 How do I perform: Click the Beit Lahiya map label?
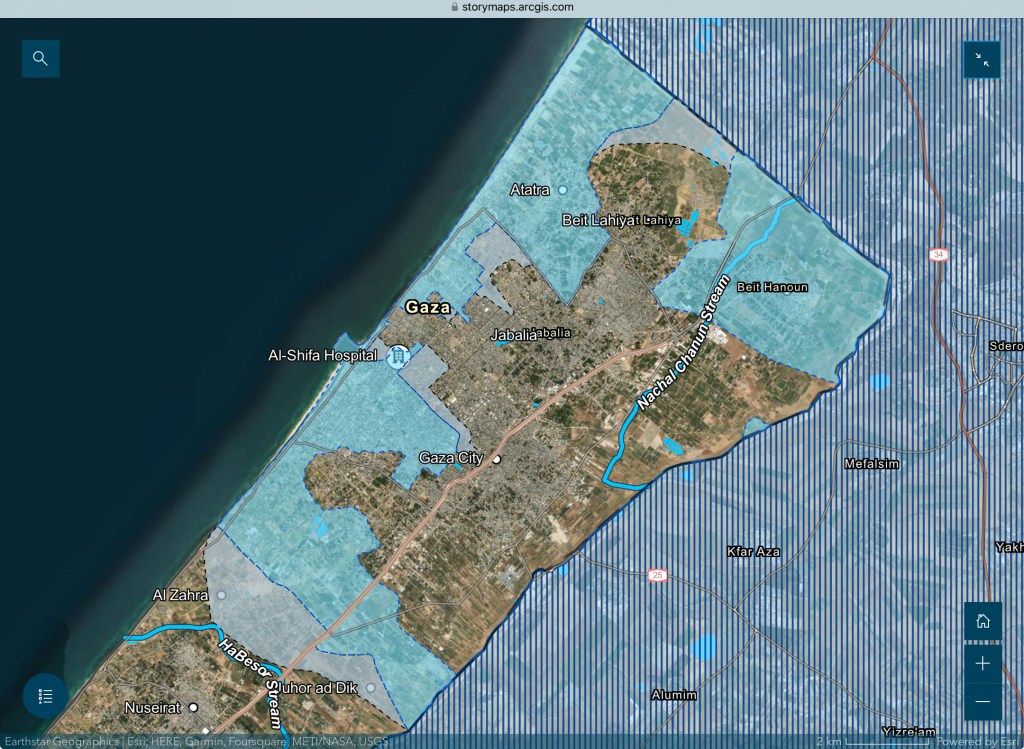[600, 220]
